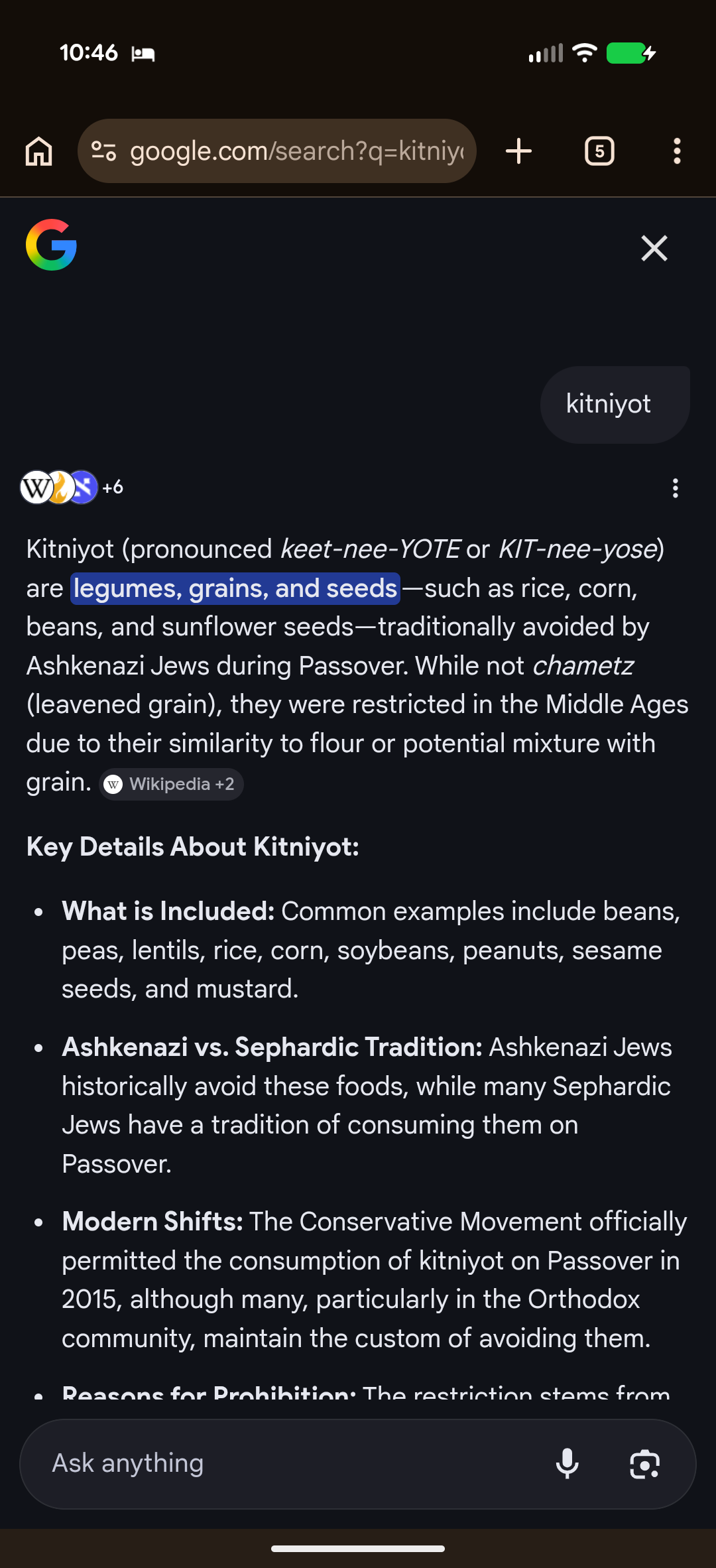The image size is (716, 1568).
Task: Open the tab switcher showing 5 tabs
Action: [599, 151]
